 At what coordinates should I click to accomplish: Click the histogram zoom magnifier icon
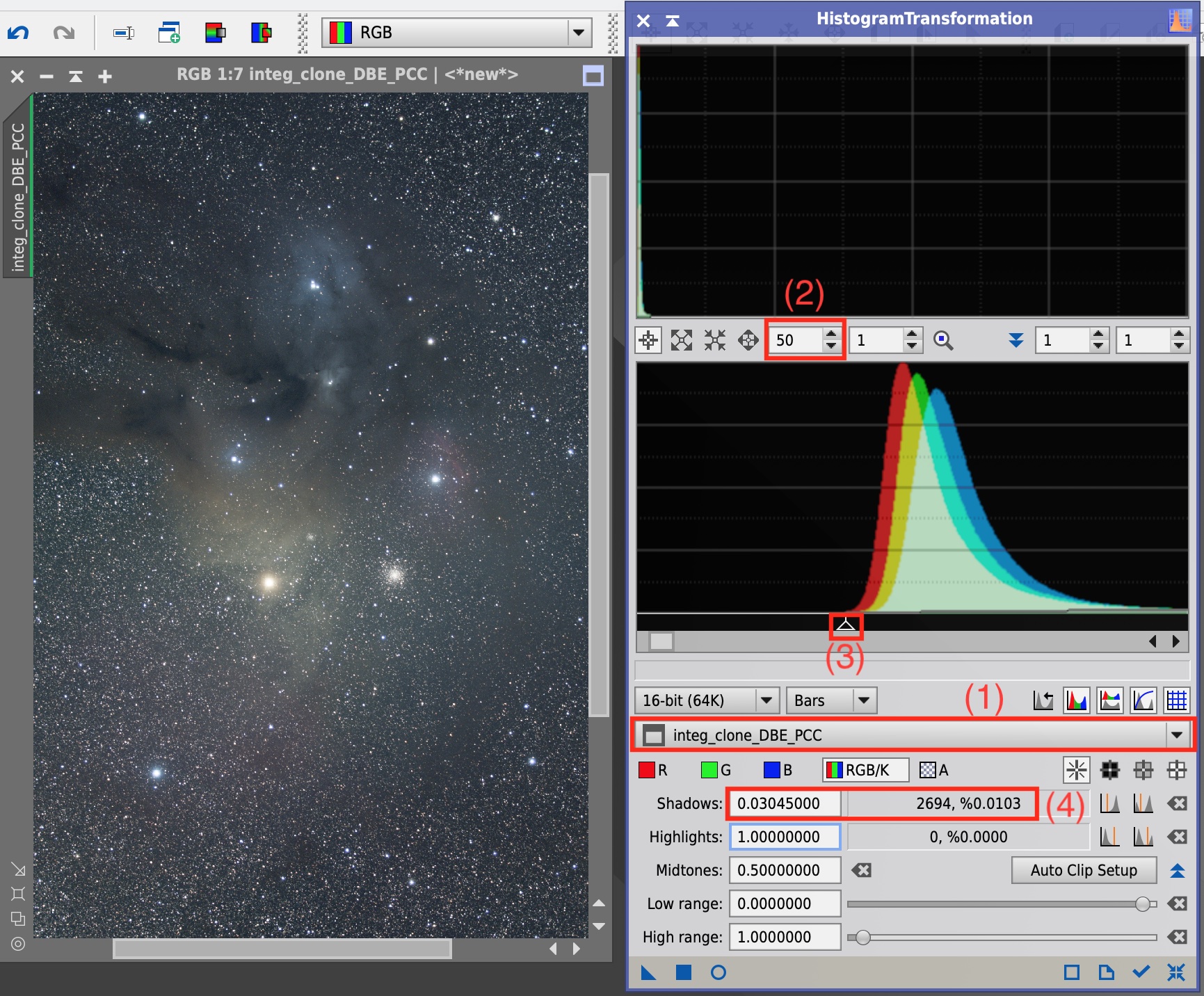pos(942,340)
